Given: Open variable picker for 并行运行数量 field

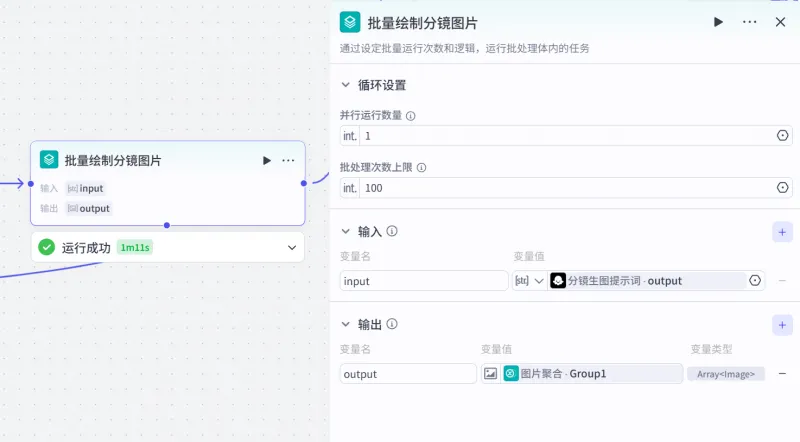Looking at the screenshot, I should 783,136.
